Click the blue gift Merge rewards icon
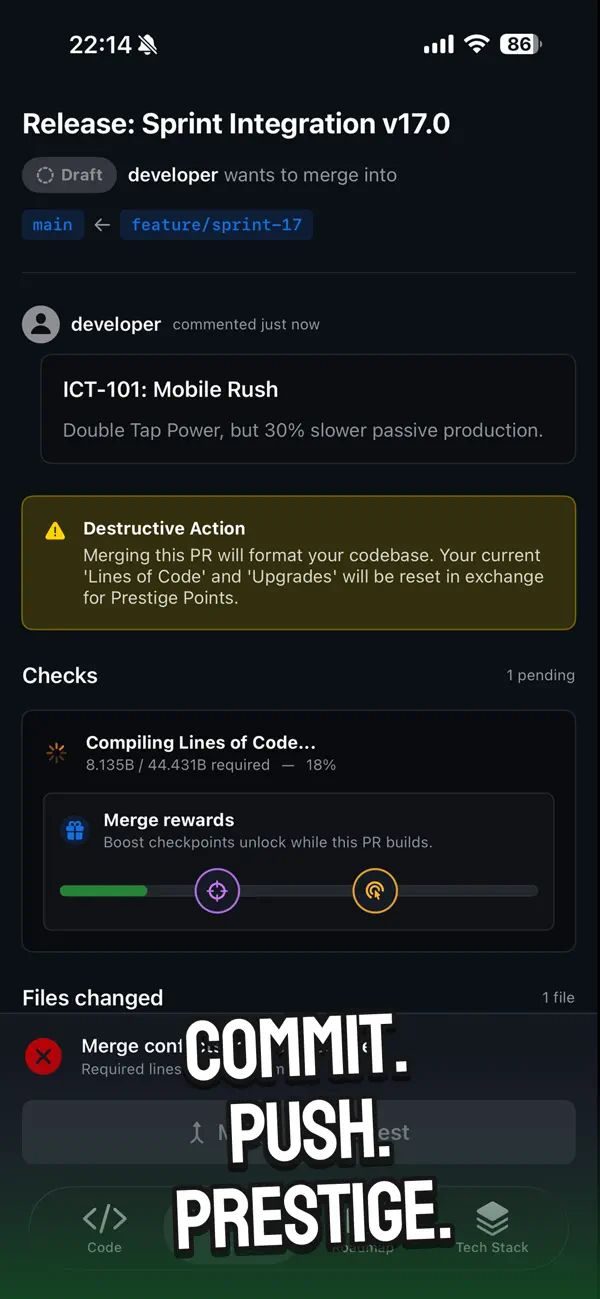Viewport: 600px width, 1299px height. point(75,831)
